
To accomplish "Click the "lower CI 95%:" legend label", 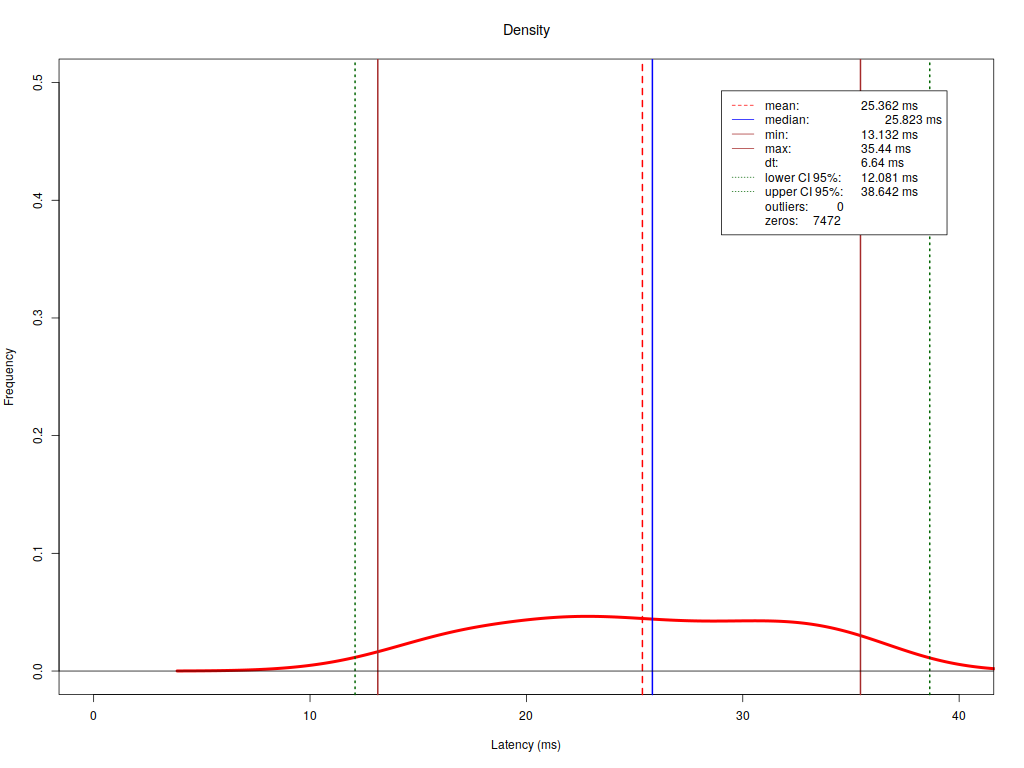I will click(x=803, y=178).
